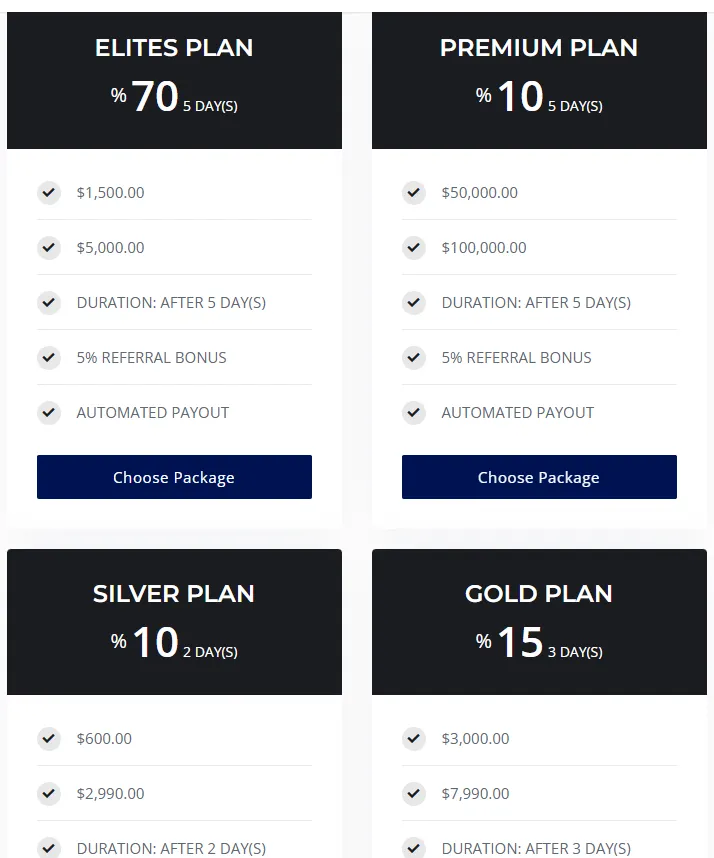
Task: Click the Gold Plan header title
Action: point(539,594)
